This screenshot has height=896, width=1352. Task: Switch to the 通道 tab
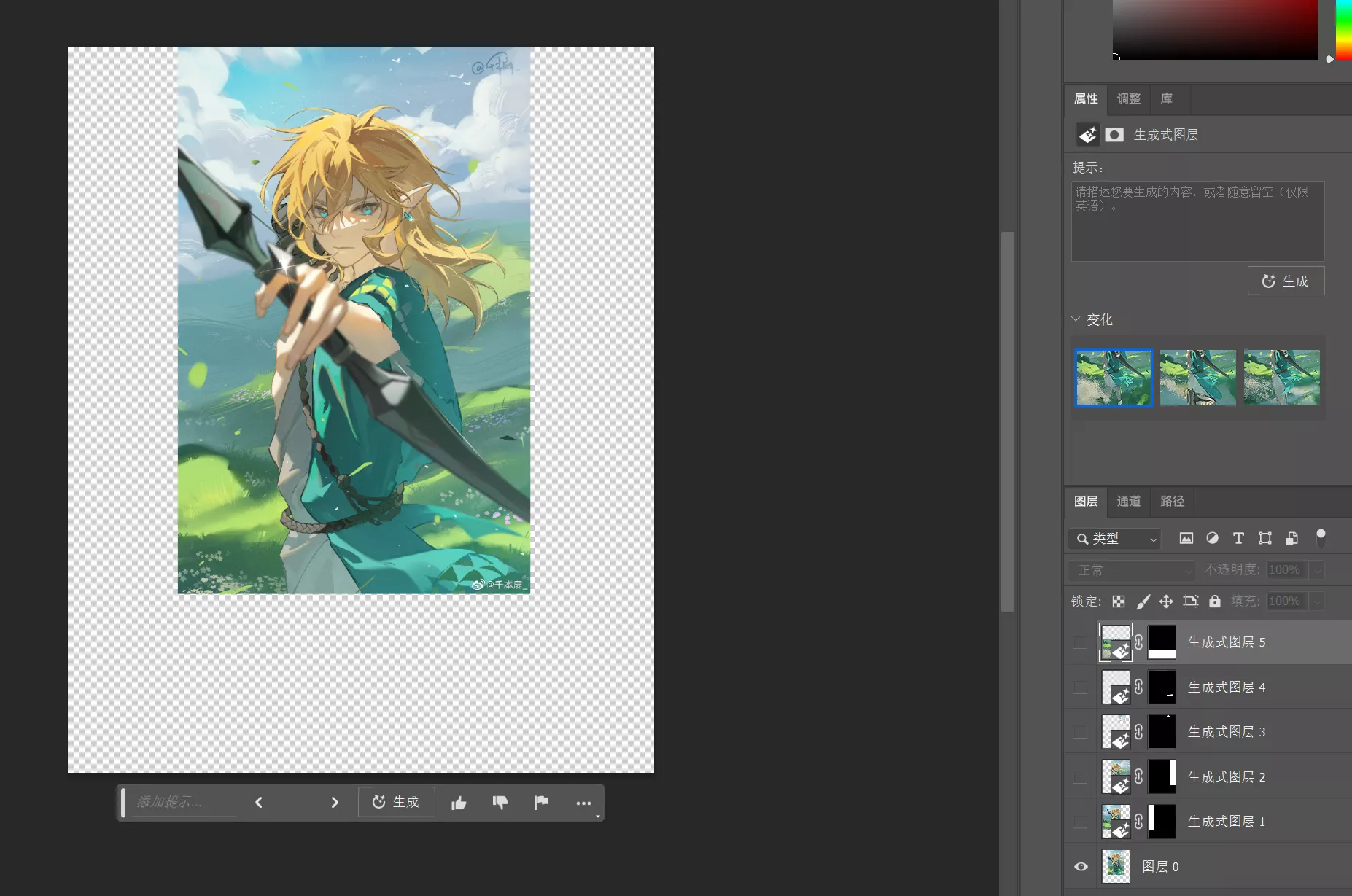coord(1128,502)
